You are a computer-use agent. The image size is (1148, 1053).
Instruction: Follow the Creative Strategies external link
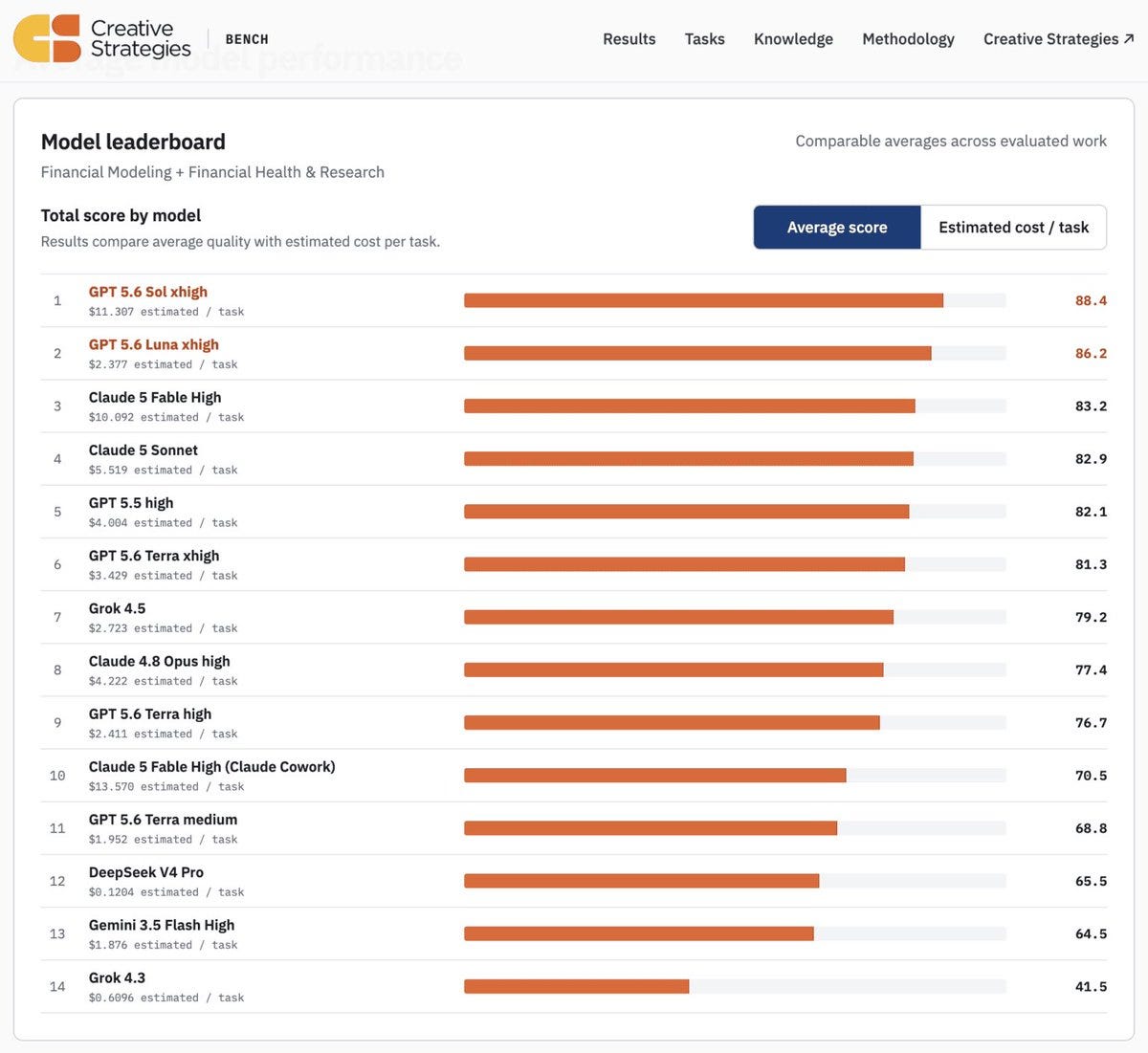tap(1059, 39)
